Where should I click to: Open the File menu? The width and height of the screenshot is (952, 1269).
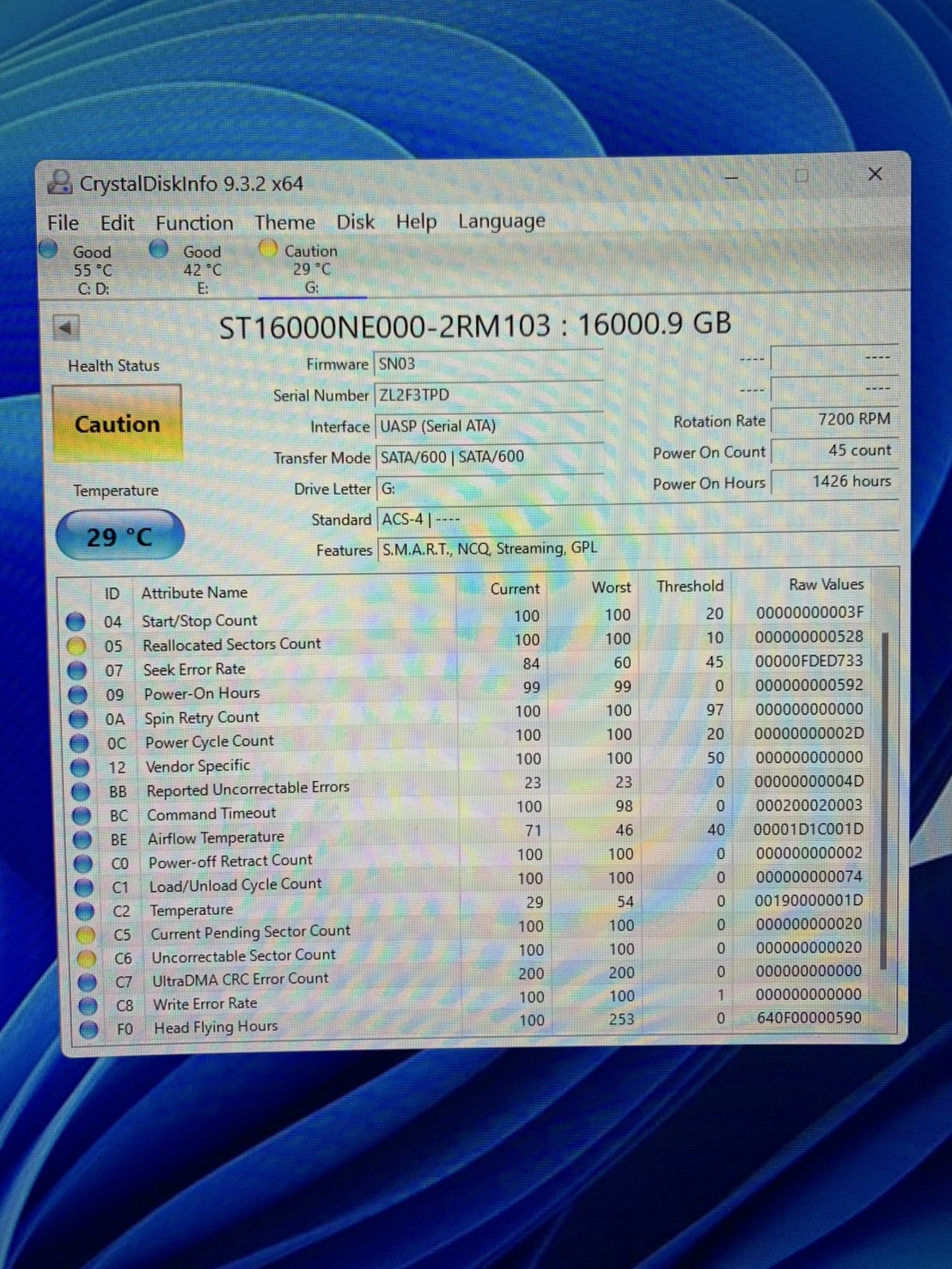63,223
